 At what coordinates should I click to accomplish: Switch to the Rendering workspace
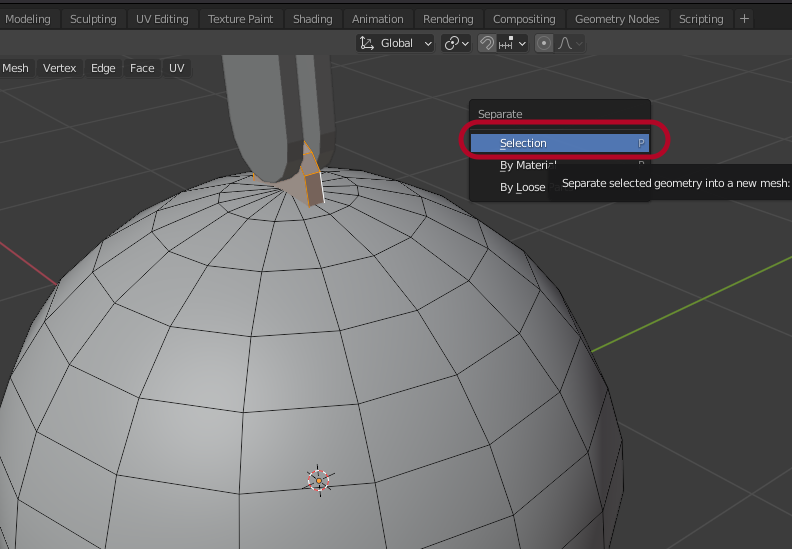coord(449,19)
